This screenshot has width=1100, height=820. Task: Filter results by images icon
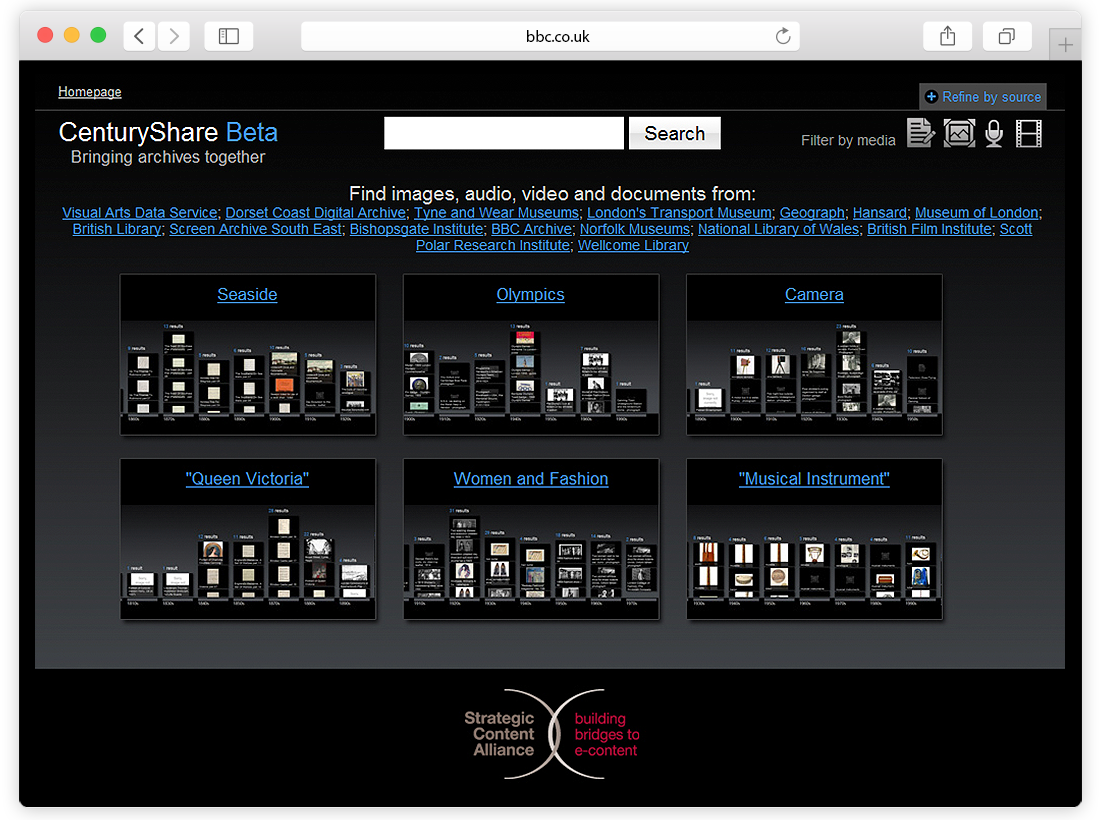point(959,133)
